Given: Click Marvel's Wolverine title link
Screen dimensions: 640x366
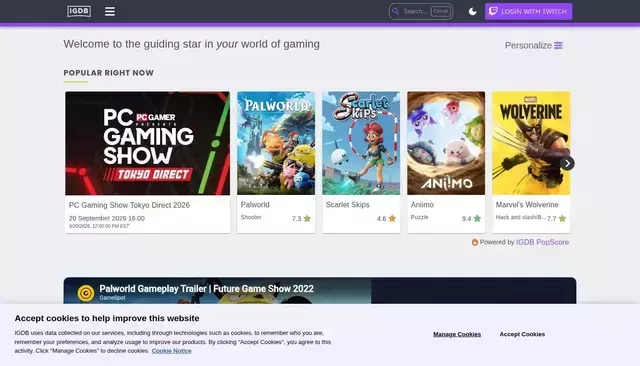Looking at the screenshot, I should (527, 204).
